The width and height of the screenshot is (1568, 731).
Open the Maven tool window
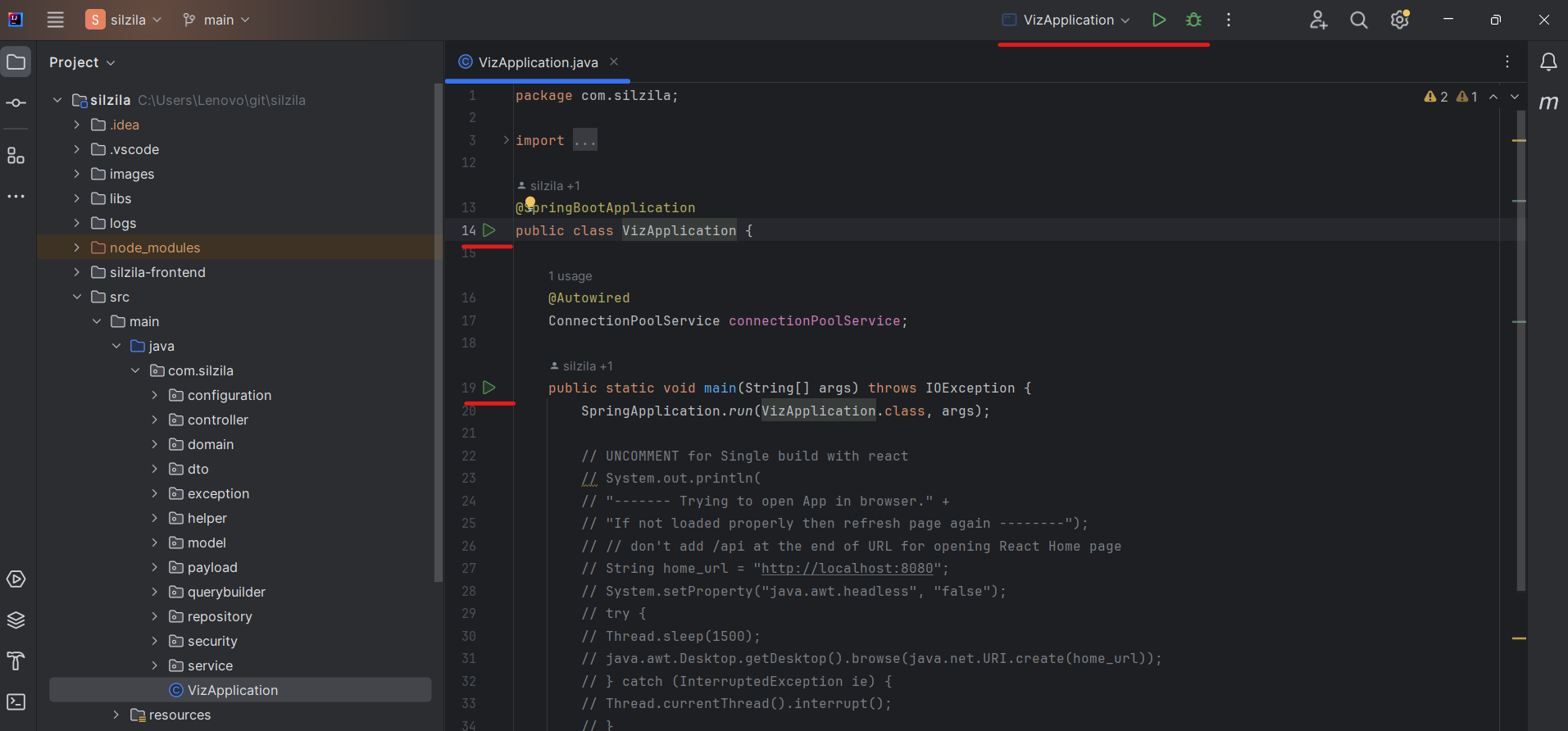point(1548,103)
